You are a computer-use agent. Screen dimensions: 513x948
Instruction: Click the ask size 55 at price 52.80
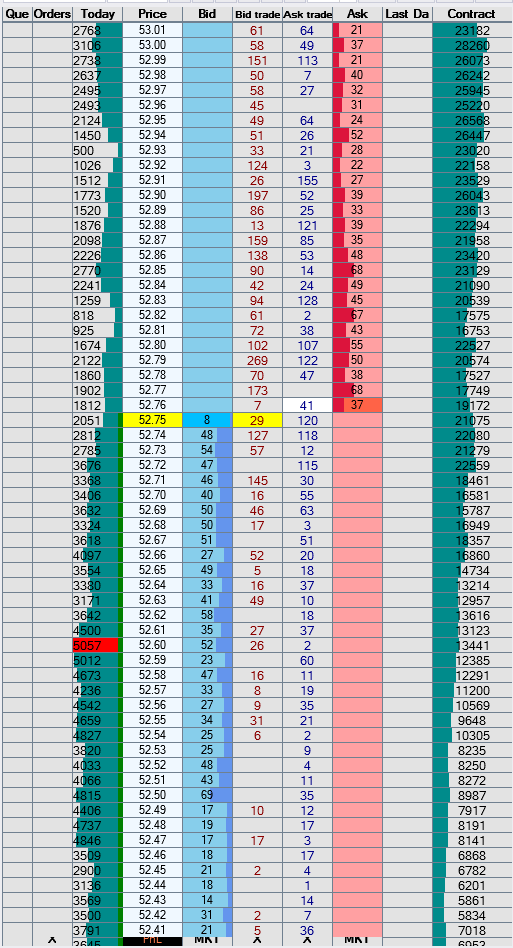pyautogui.click(x=357, y=345)
